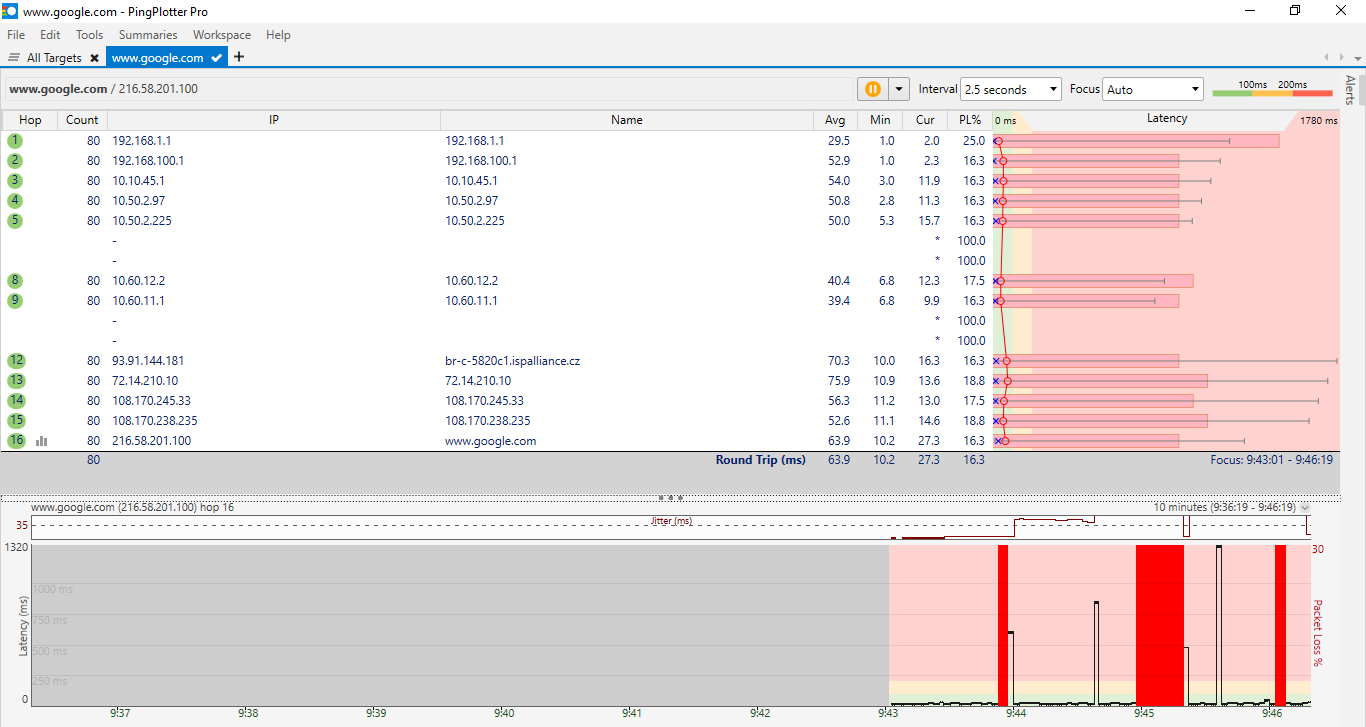Open the Summaries menu

tap(147, 35)
